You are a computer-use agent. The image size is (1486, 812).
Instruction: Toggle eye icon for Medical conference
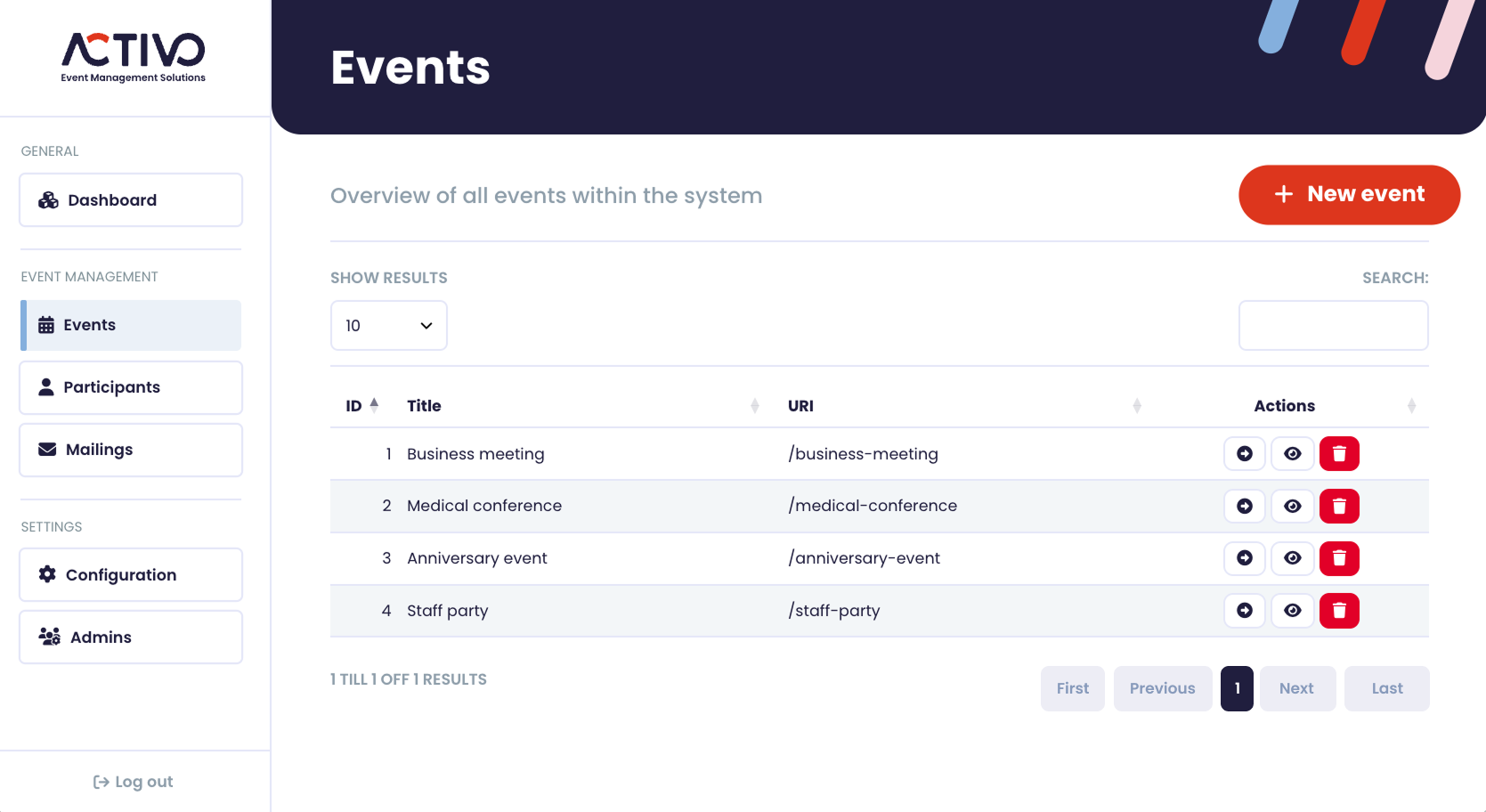coord(1292,506)
